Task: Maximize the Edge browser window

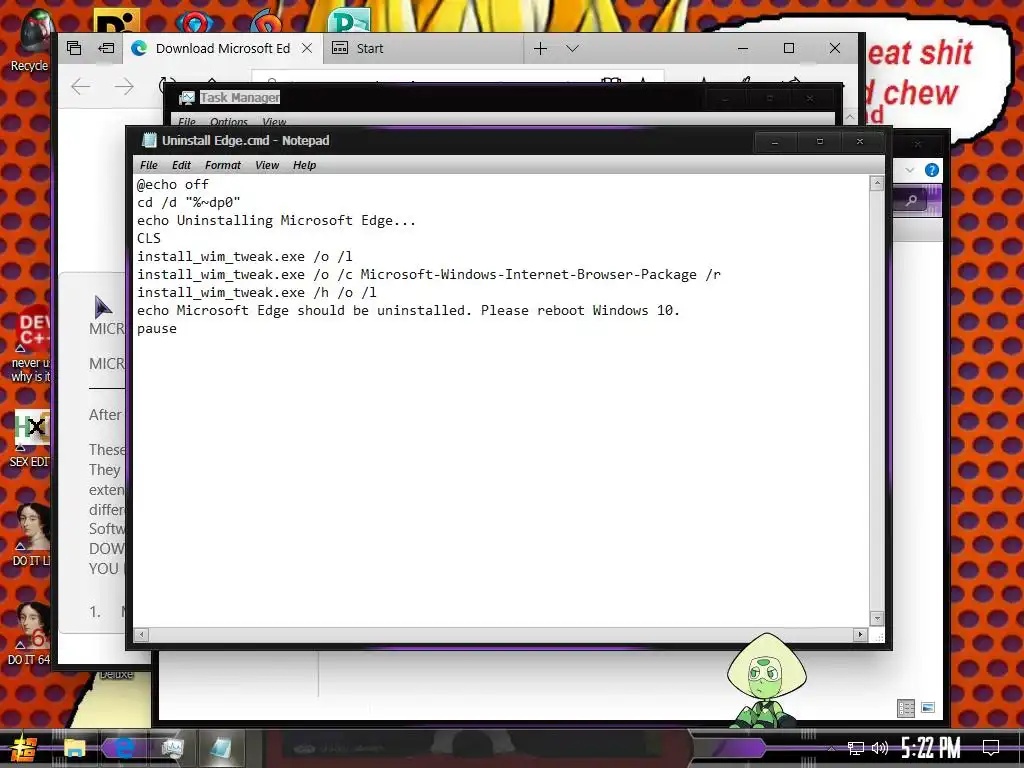Action: pyautogui.click(x=789, y=48)
